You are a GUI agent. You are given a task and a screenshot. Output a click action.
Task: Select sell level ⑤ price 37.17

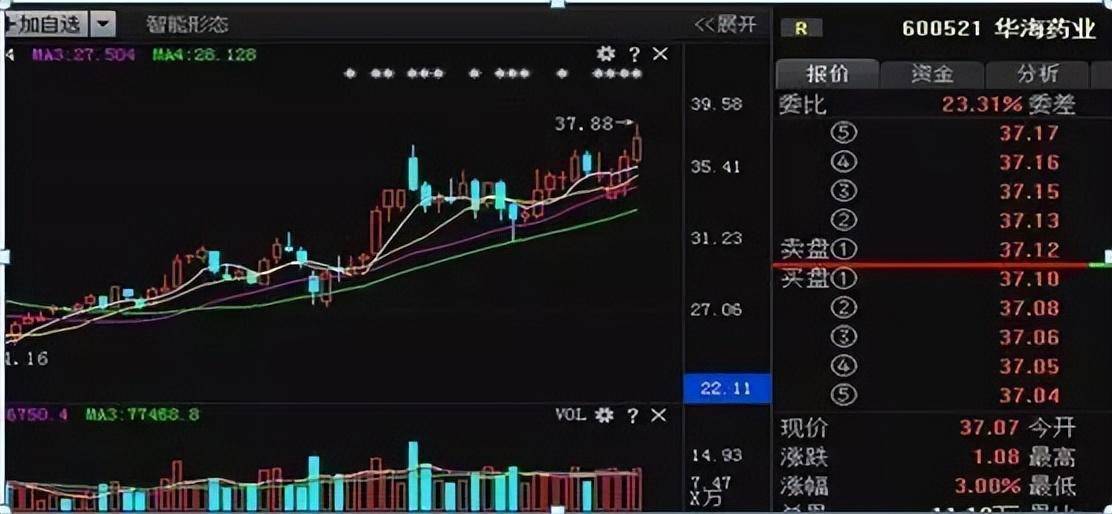point(1029,133)
